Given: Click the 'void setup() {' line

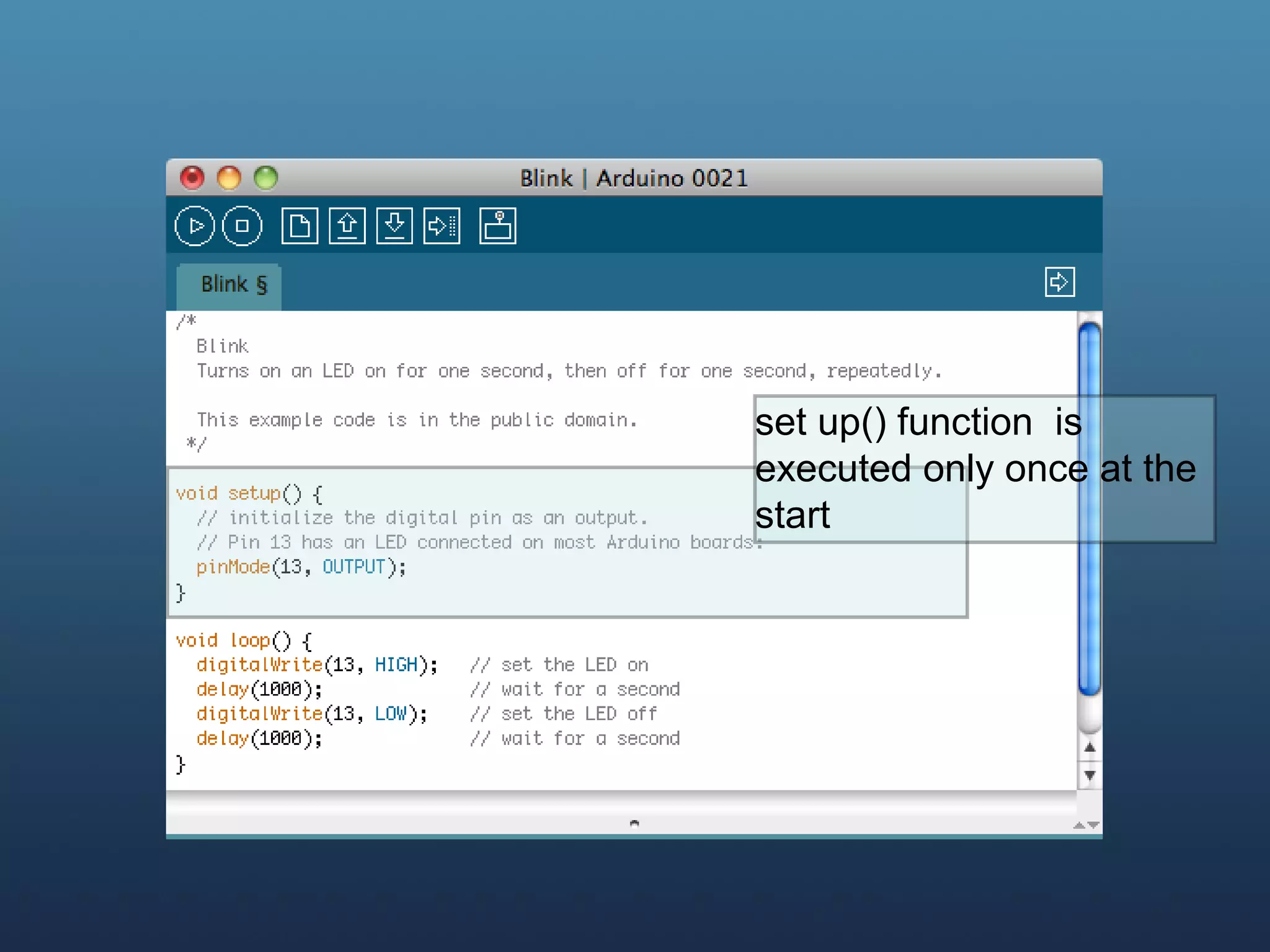Looking at the screenshot, I should click(249, 494).
